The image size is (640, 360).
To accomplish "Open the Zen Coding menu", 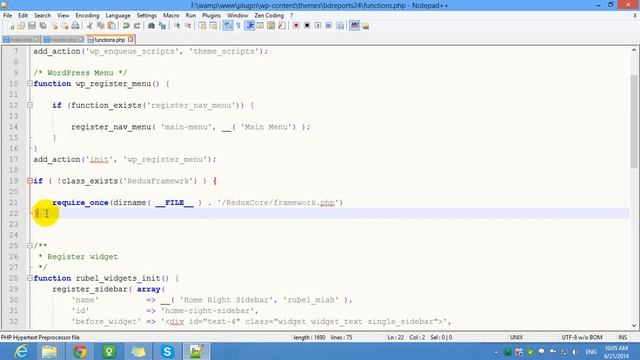I will tap(269, 16).
